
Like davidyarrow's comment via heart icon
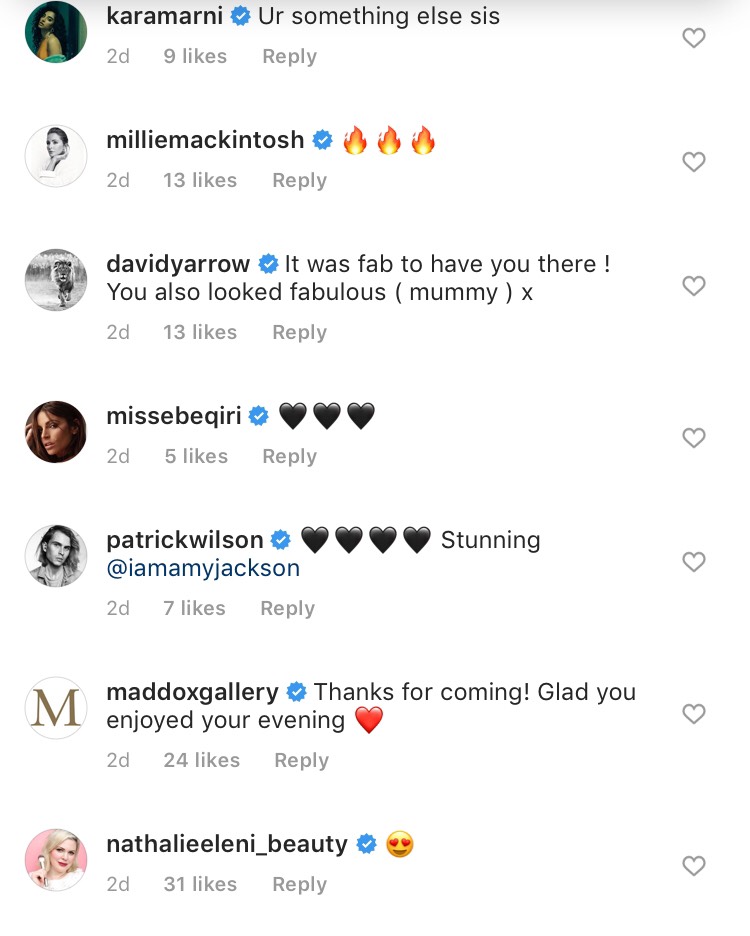click(x=694, y=286)
